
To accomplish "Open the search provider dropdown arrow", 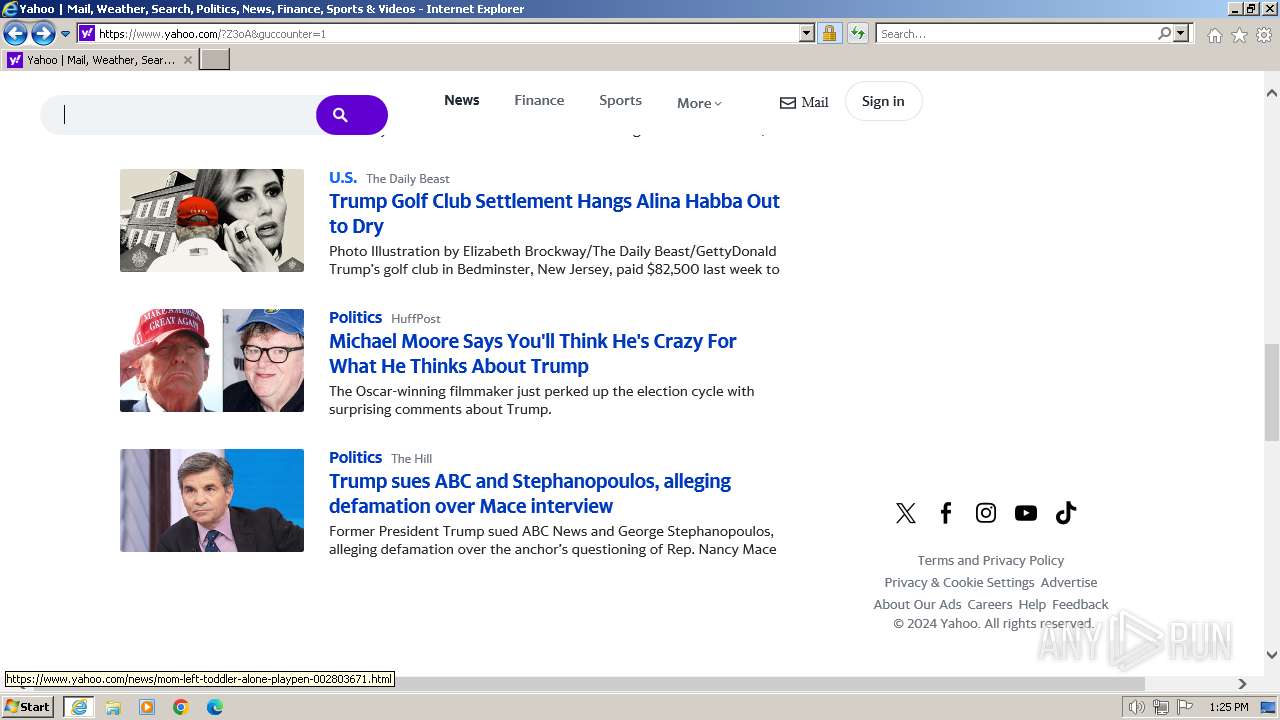I will click(x=1181, y=33).
